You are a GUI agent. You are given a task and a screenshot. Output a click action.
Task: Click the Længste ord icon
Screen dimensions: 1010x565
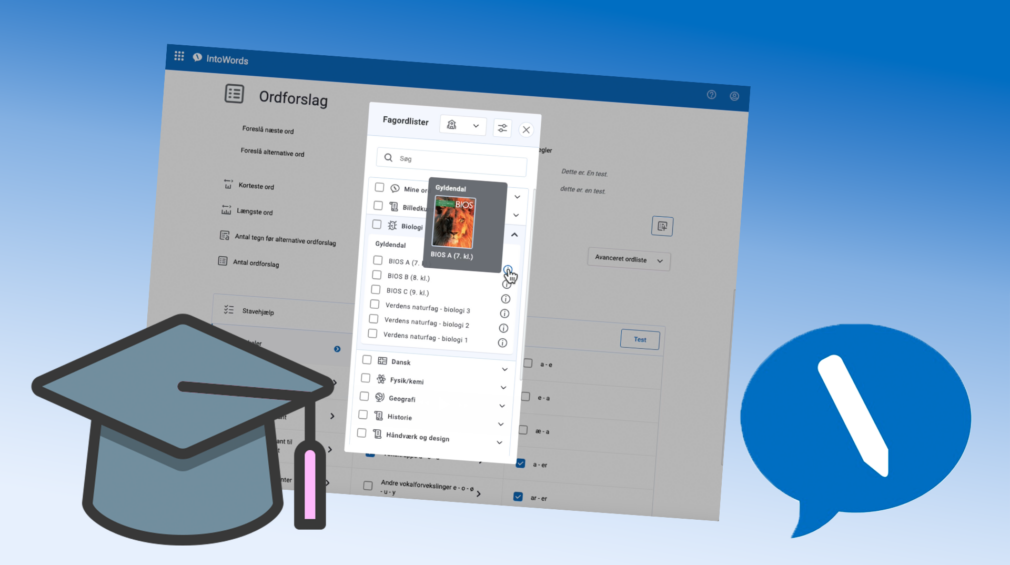tap(226, 209)
